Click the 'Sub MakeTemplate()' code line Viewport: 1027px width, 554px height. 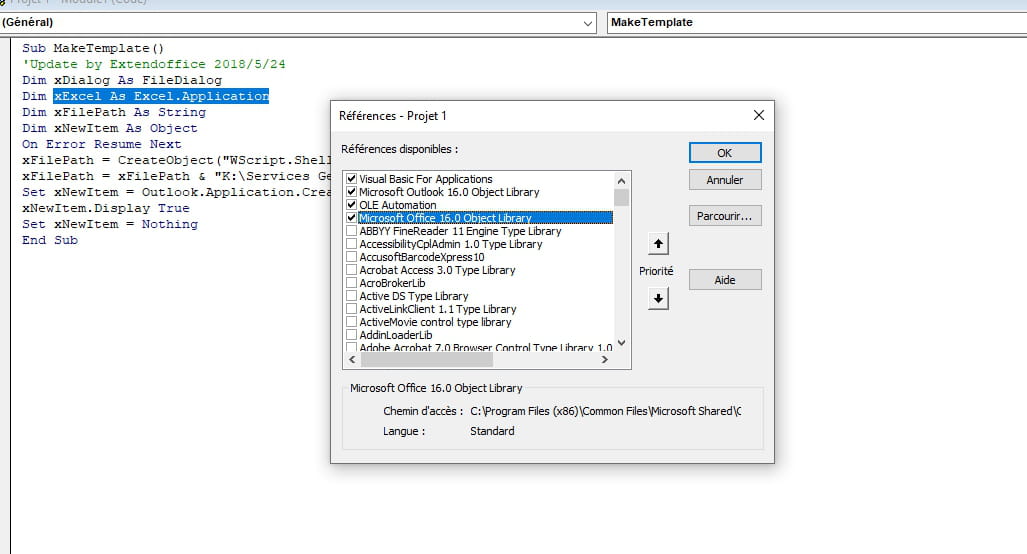93,48
